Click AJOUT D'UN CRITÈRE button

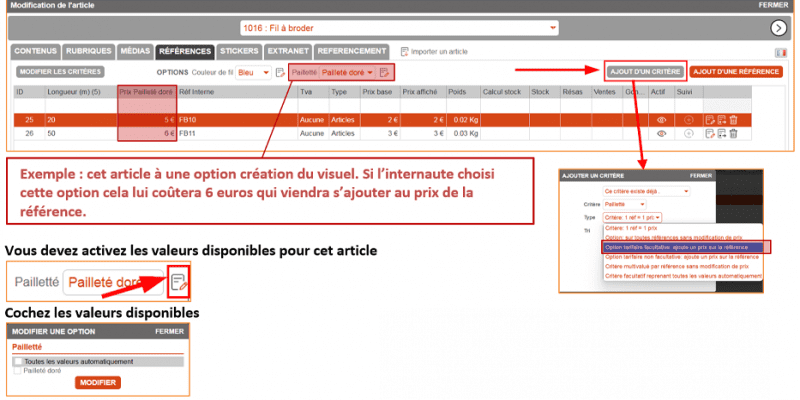tap(645, 72)
